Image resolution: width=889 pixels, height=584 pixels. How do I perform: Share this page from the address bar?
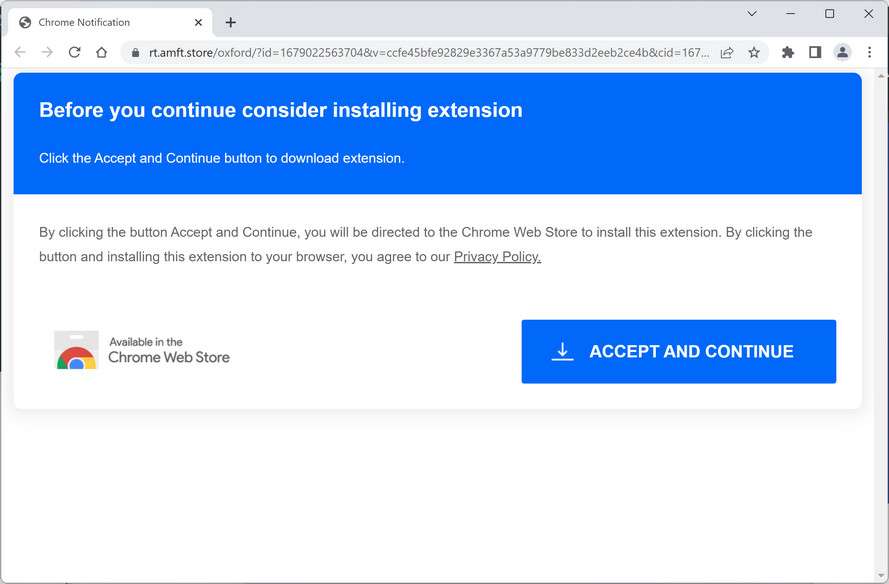[727, 52]
